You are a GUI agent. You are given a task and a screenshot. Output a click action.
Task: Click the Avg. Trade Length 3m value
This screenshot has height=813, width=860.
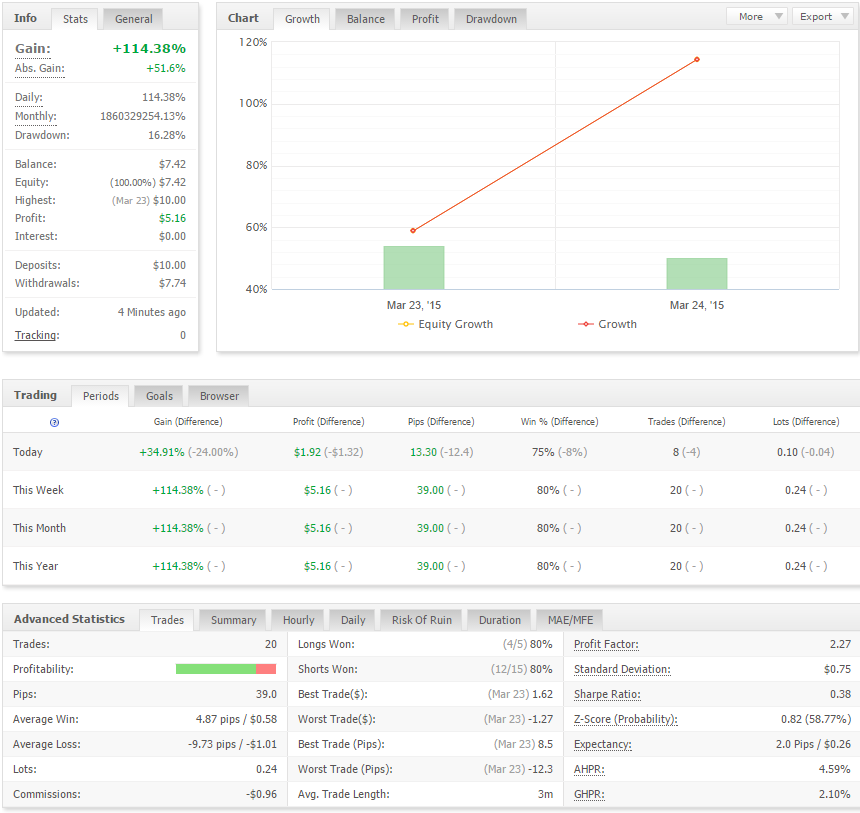tap(545, 794)
